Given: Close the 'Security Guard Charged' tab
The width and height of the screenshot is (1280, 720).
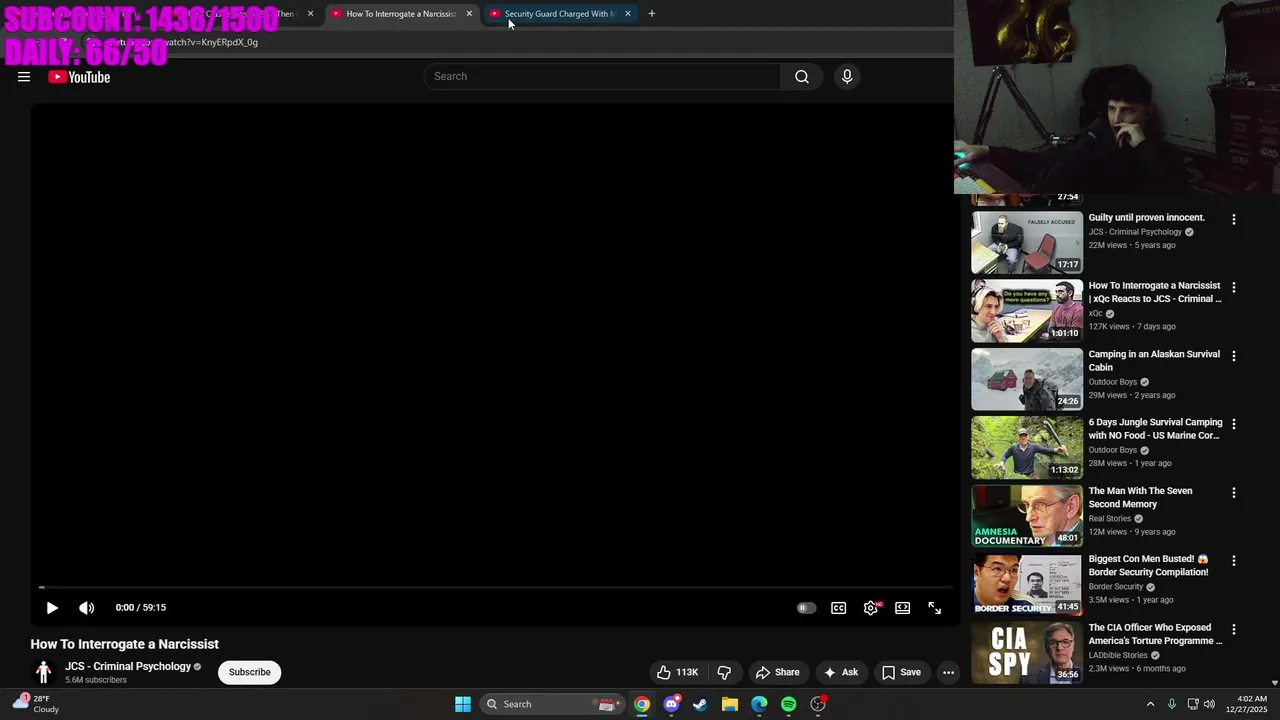Looking at the screenshot, I should 628,14.
